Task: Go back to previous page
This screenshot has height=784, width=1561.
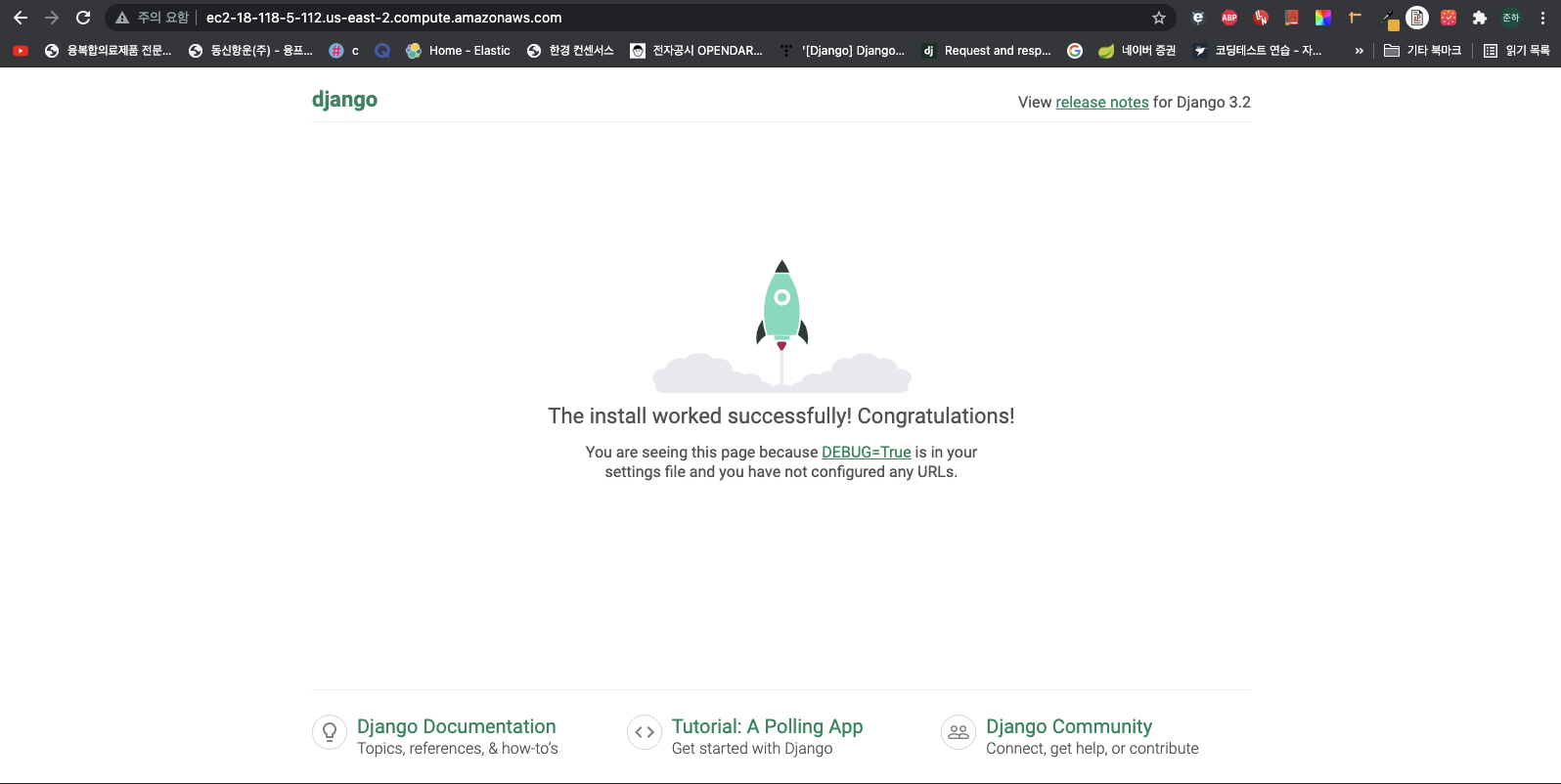Action: [21, 18]
